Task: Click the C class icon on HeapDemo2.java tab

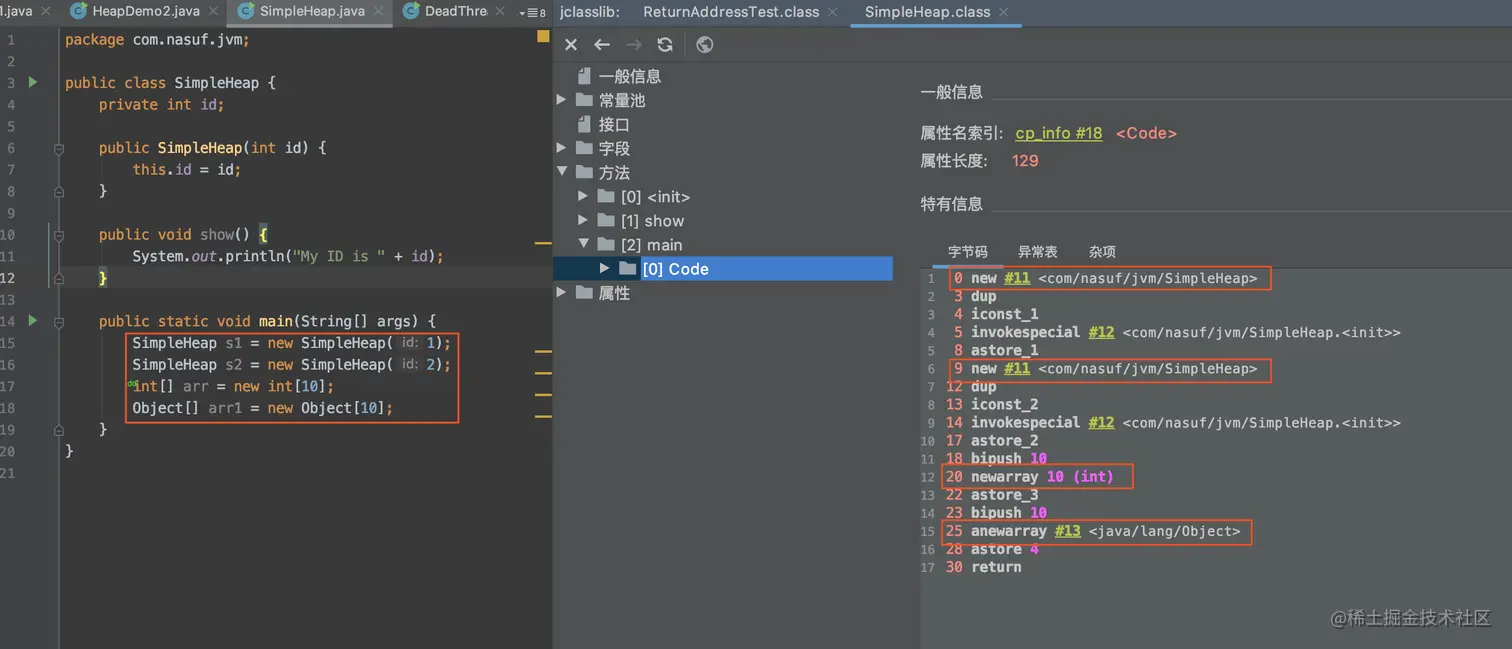Action: pos(78,12)
